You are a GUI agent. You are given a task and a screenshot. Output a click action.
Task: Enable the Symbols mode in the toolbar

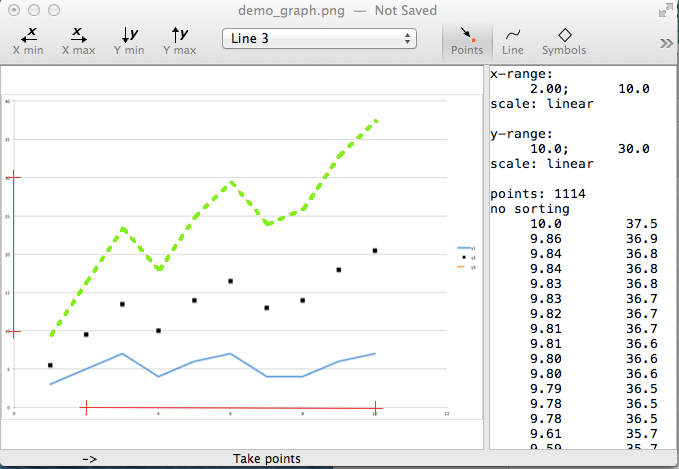[x=564, y=40]
